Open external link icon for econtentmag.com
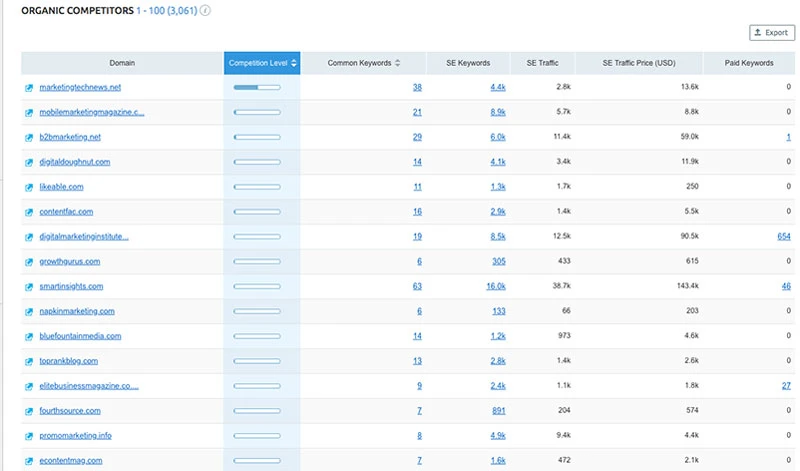The image size is (800, 471). 29,461
